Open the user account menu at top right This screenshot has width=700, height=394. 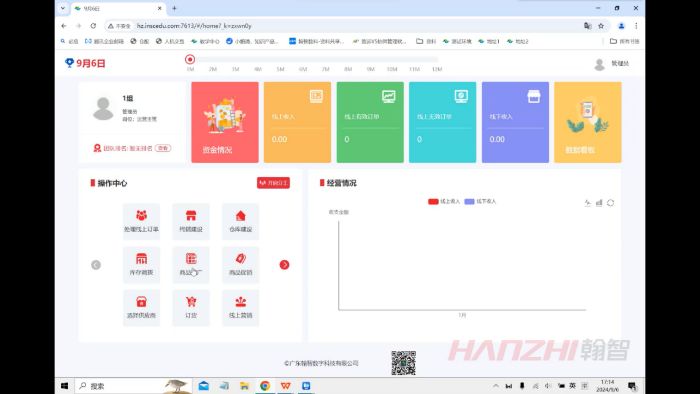click(x=611, y=64)
